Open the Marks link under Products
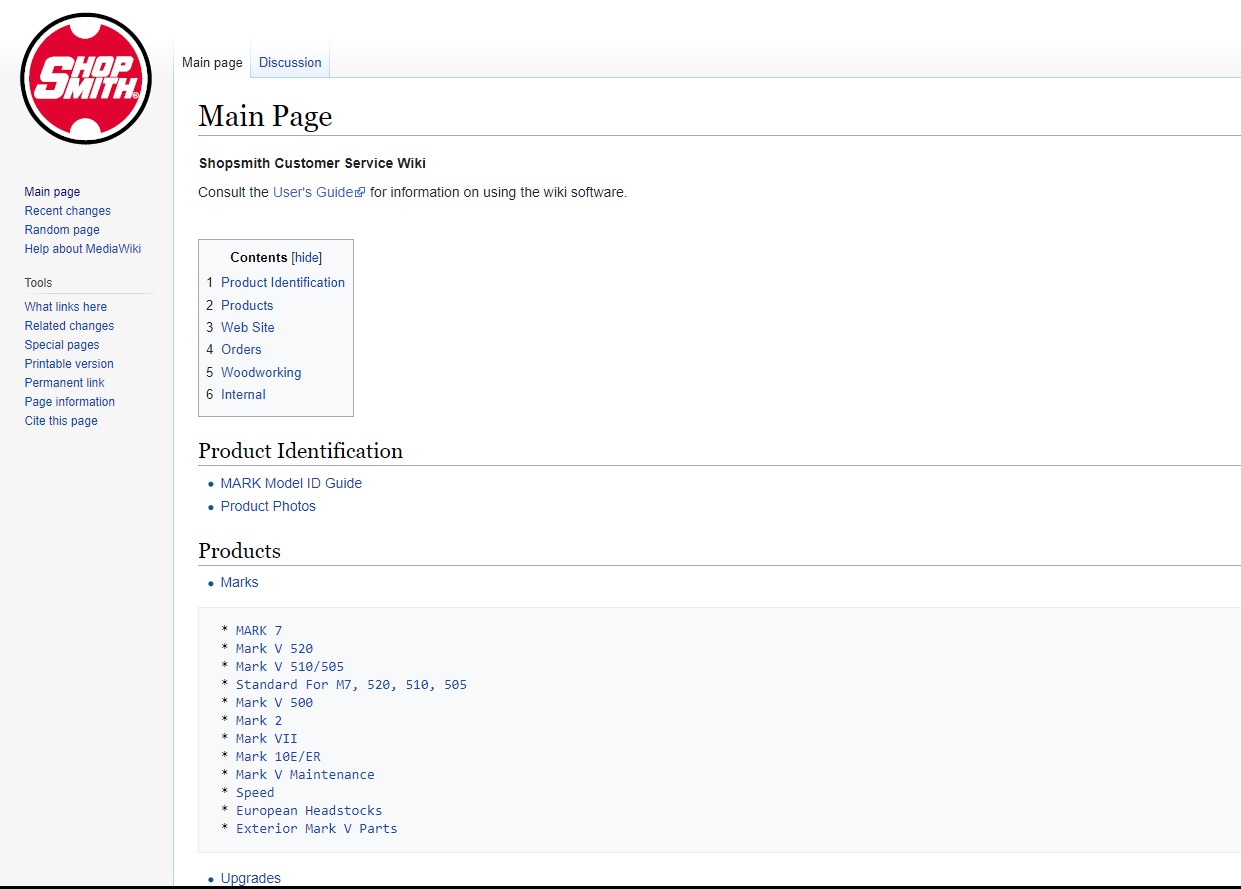Viewport: 1241px width, 889px height. pos(239,582)
